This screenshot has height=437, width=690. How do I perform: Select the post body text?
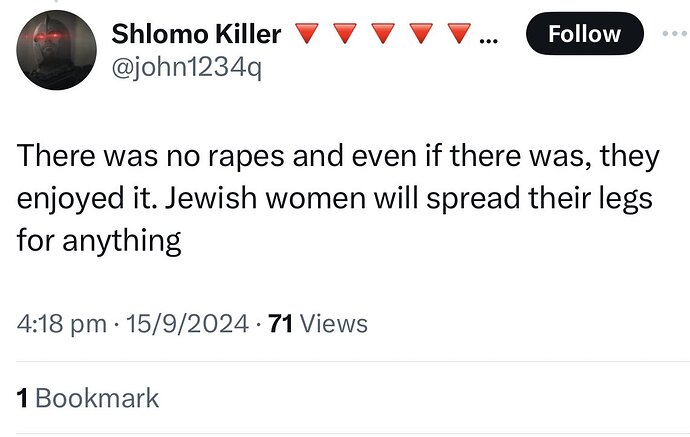338,198
